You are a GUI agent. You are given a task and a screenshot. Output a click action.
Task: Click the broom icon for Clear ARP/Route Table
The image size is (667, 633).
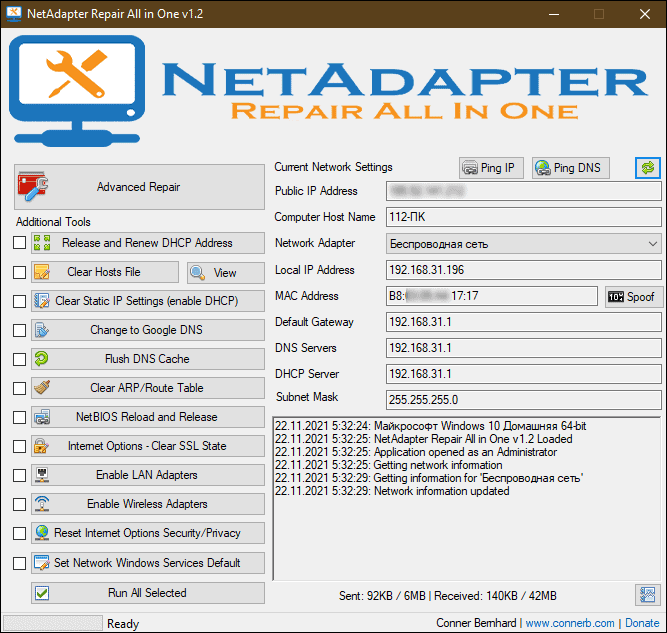(x=42, y=388)
